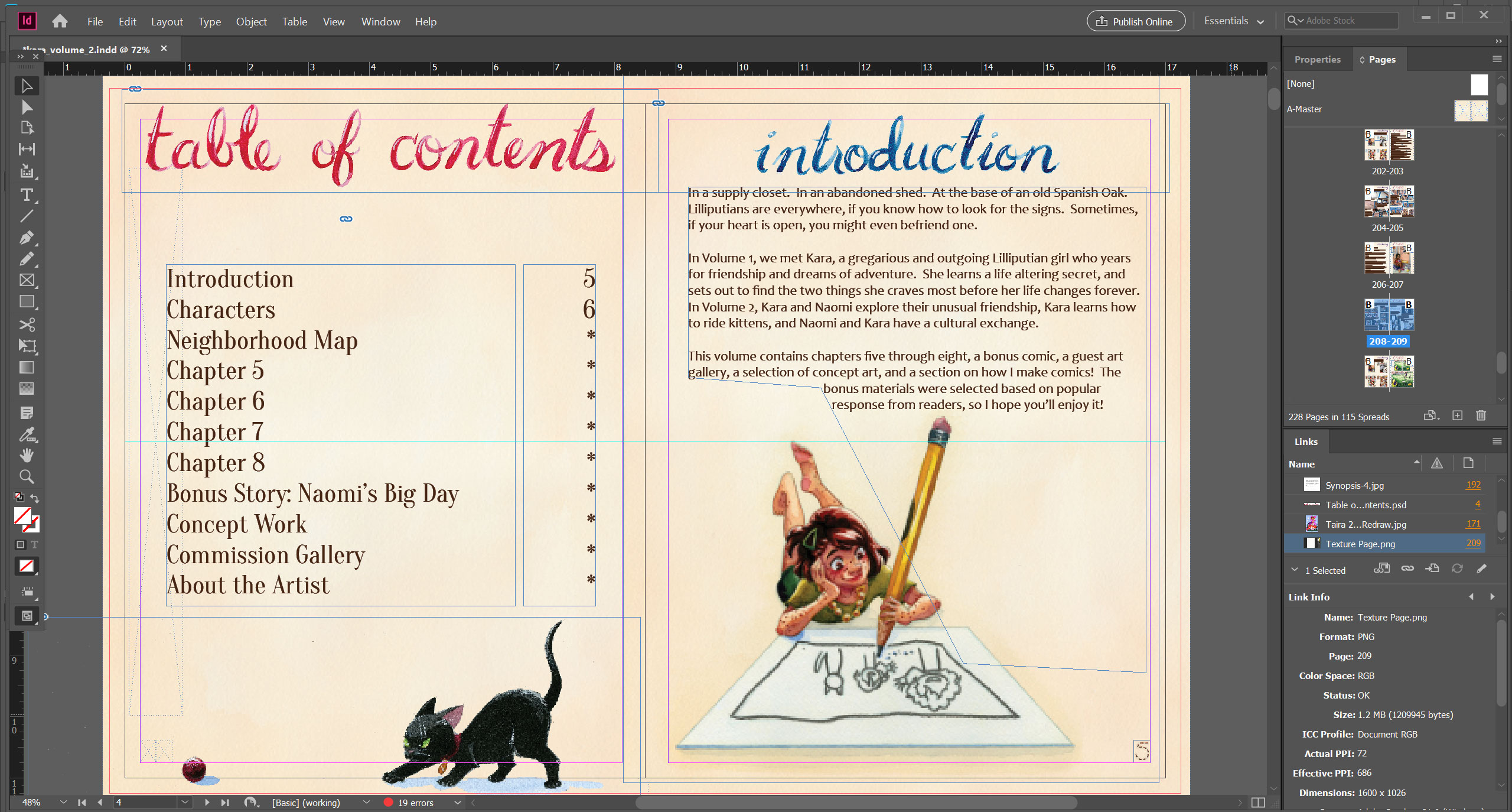Pick the Eyedropper tool

[x=27, y=434]
